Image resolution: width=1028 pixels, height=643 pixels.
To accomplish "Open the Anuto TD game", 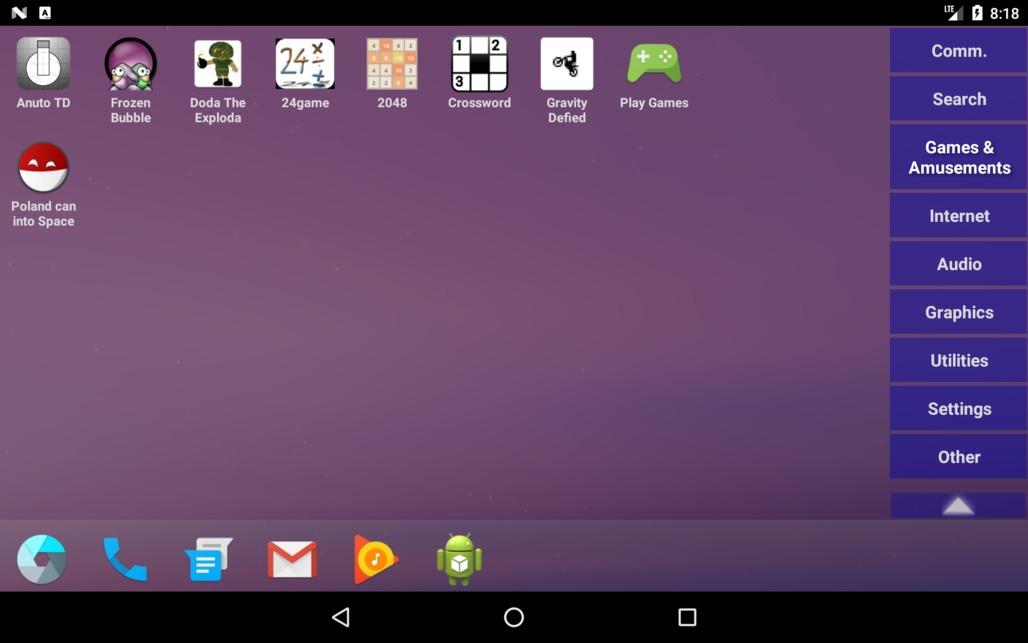I will click(x=43, y=65).
